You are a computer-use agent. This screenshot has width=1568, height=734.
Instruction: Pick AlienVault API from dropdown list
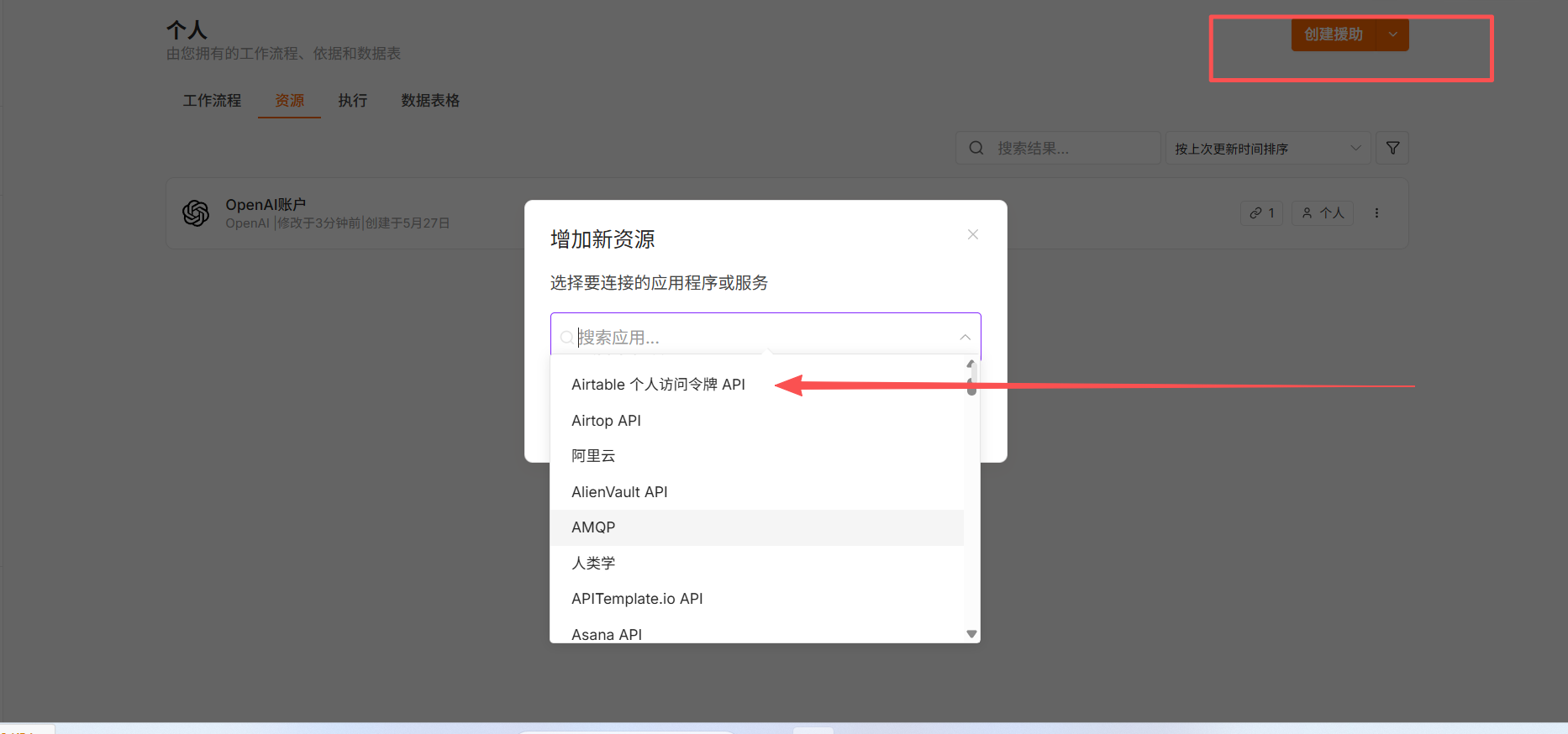coord(756,492)
